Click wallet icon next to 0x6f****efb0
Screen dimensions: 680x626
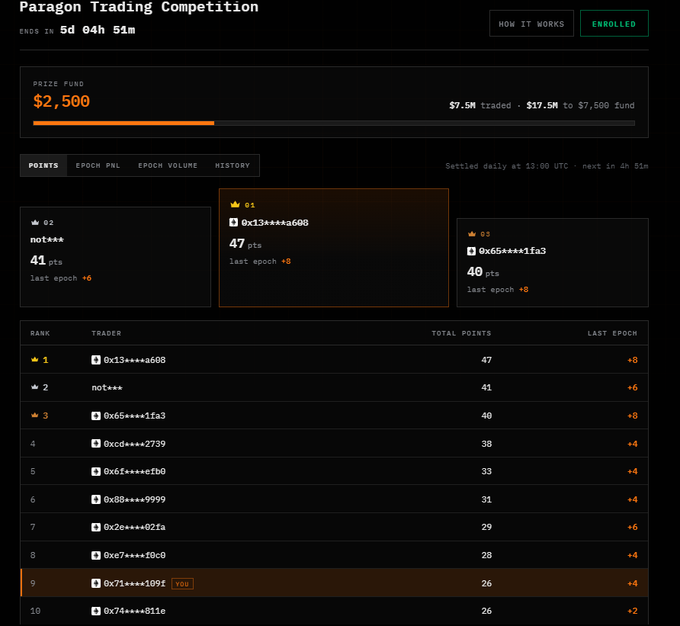pos(96,472)
